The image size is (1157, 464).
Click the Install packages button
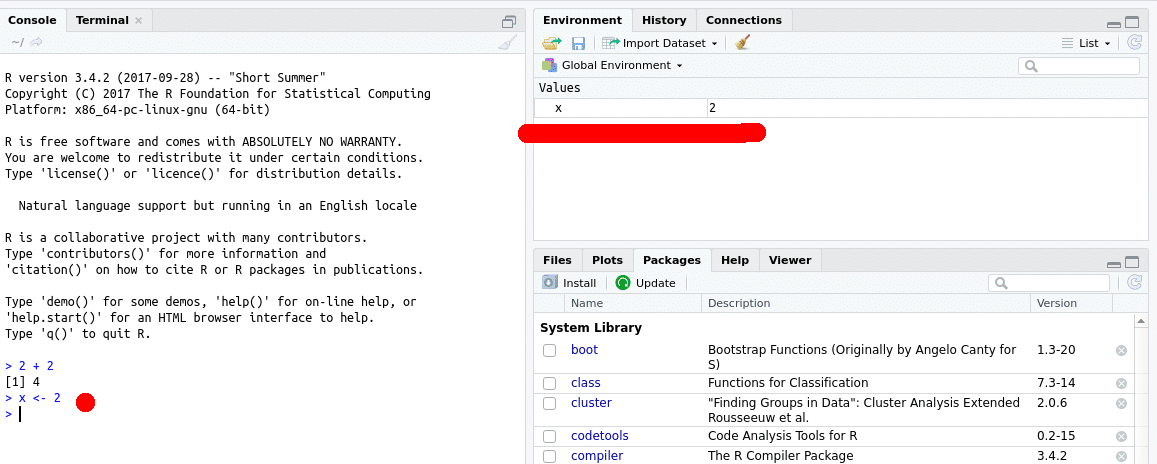coord(569,283)
